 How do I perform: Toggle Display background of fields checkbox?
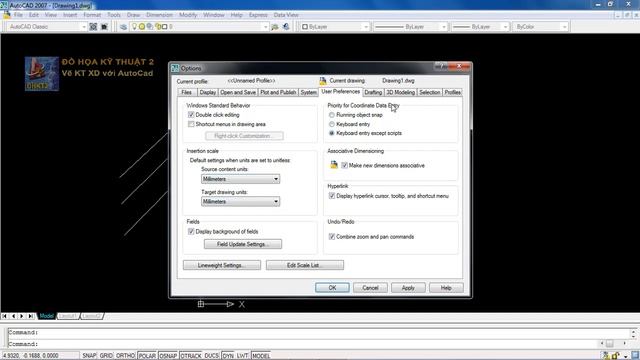[191, 231]
